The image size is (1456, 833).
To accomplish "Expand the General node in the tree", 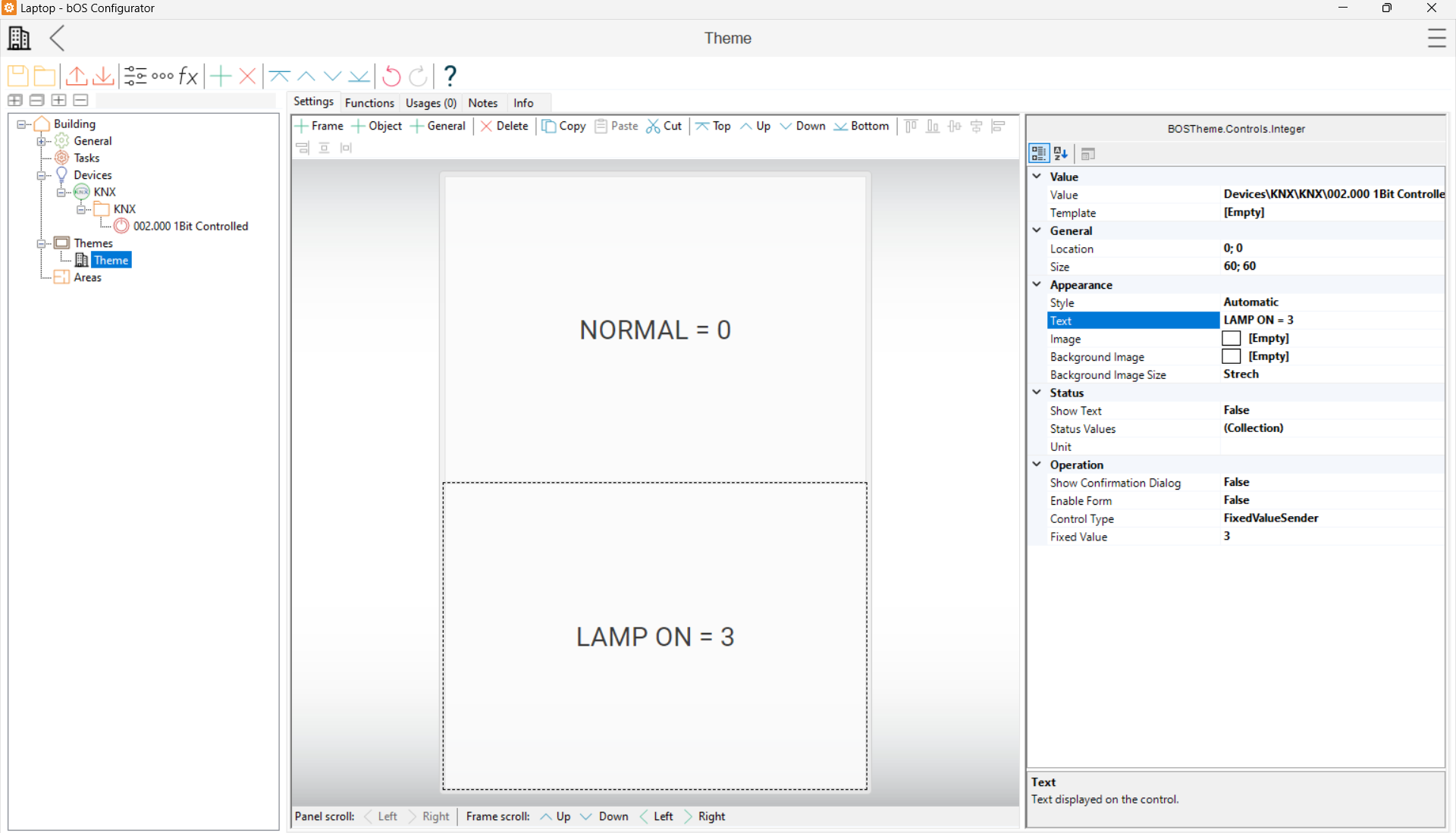I will pyautogui.click(x=42, y=141).
